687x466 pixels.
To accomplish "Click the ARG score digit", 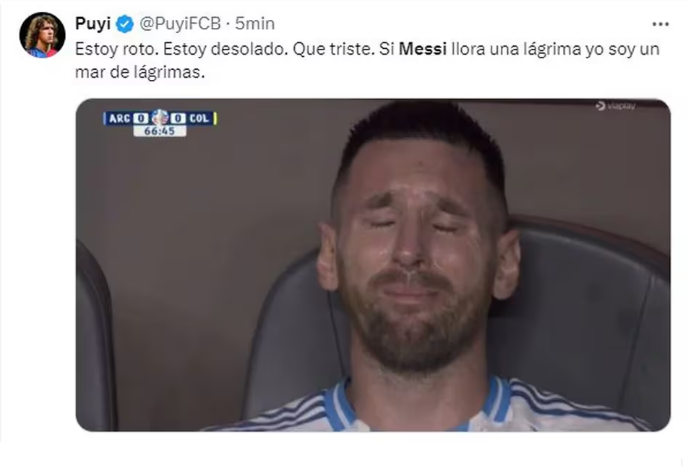I will 141,119.
